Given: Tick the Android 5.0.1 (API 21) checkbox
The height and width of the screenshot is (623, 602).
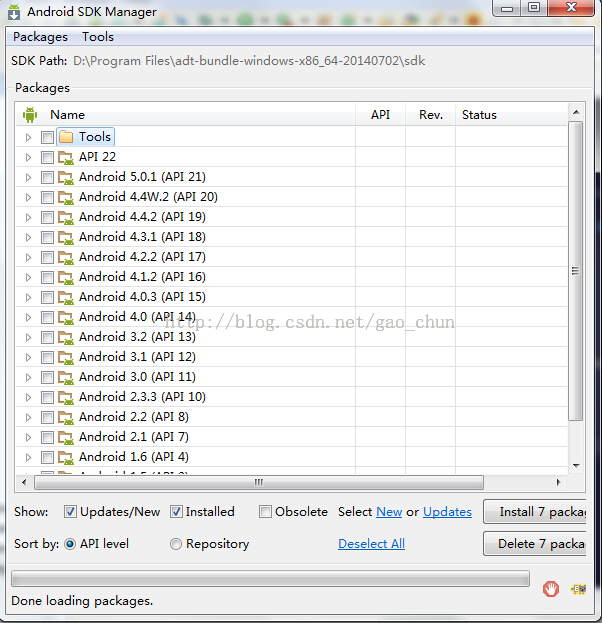Looking at the screenshot, I should pos(47,177).
